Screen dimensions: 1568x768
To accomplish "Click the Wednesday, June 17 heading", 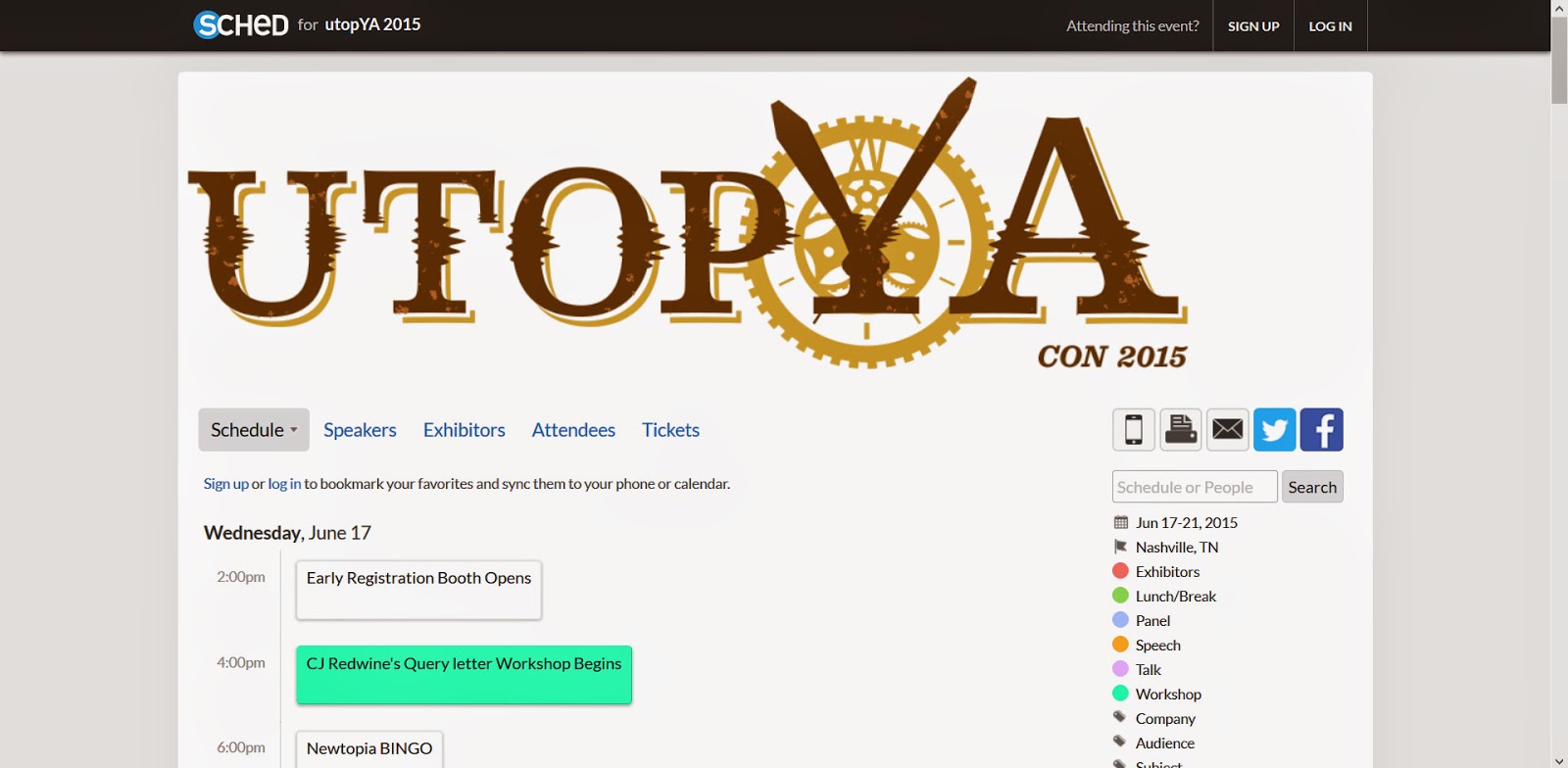I will coord(287,533).
